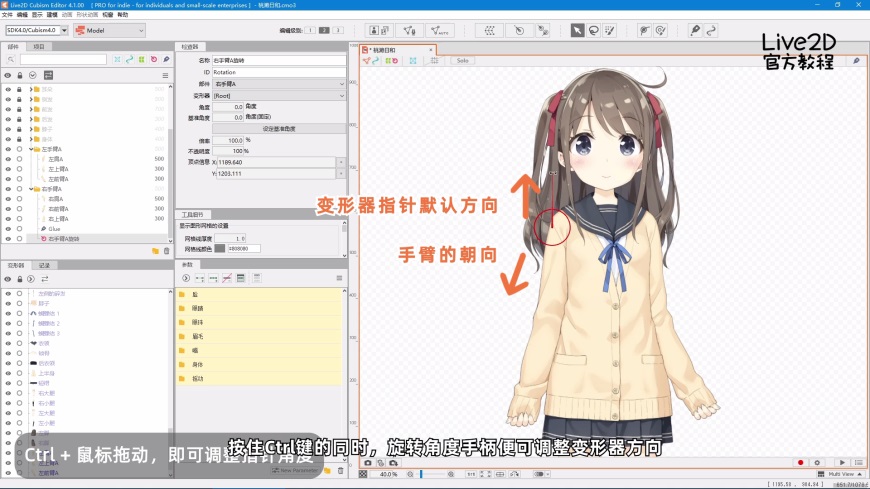Click the 设定基准角度 button
Screen dimensions: 870x489
pos(279,128)
